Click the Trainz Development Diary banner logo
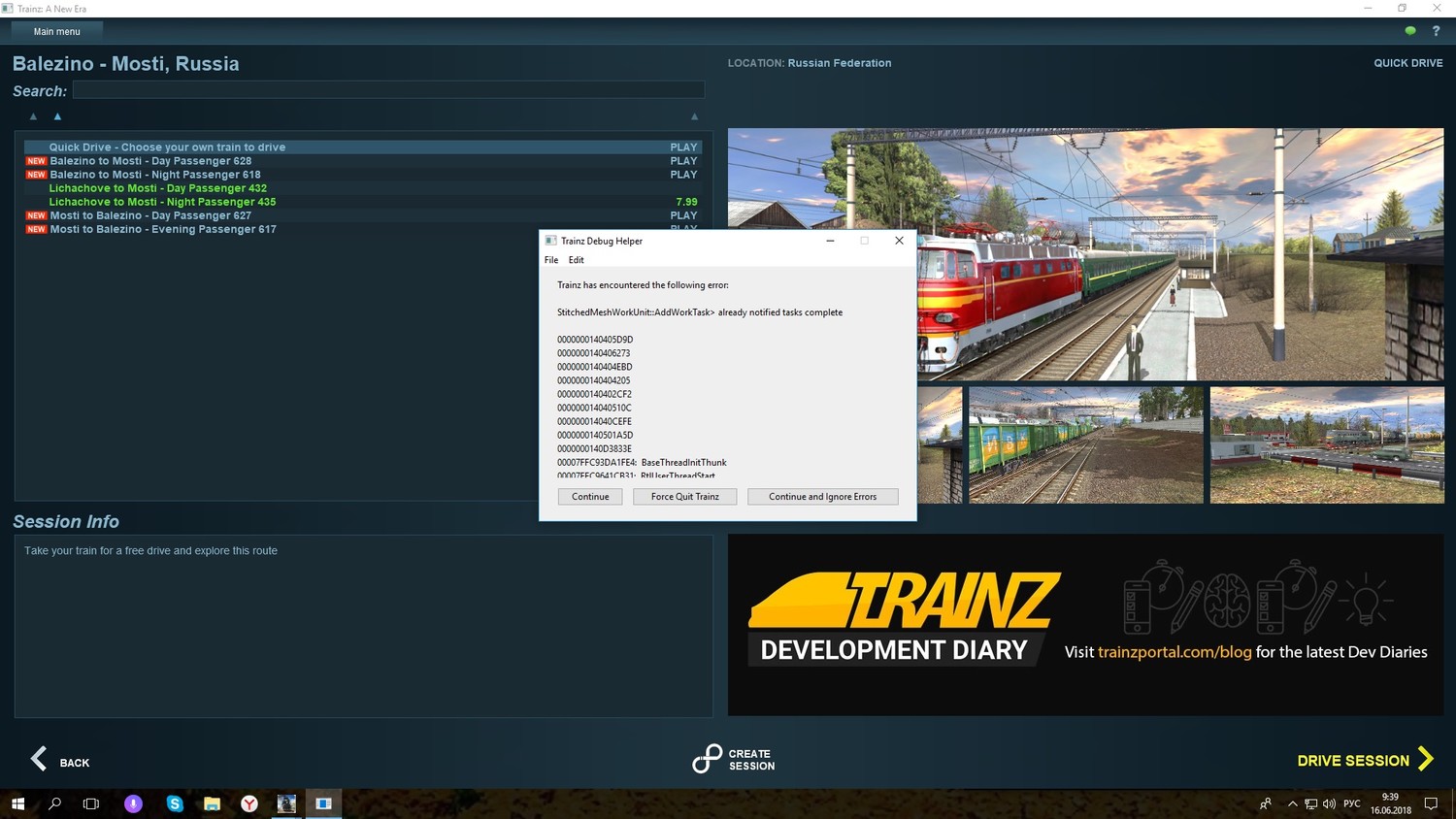Image resolution: width=1456 pixels, height=819 pixels. pos(903,619)
